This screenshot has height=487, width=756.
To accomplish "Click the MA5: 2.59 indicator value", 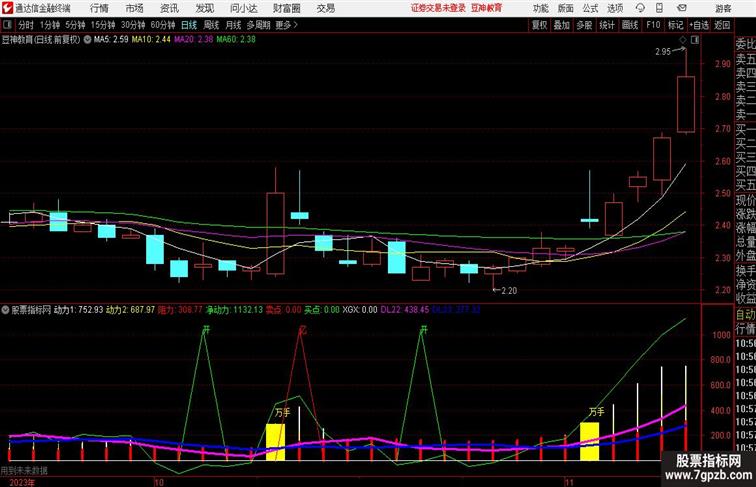I will point(111,40).
